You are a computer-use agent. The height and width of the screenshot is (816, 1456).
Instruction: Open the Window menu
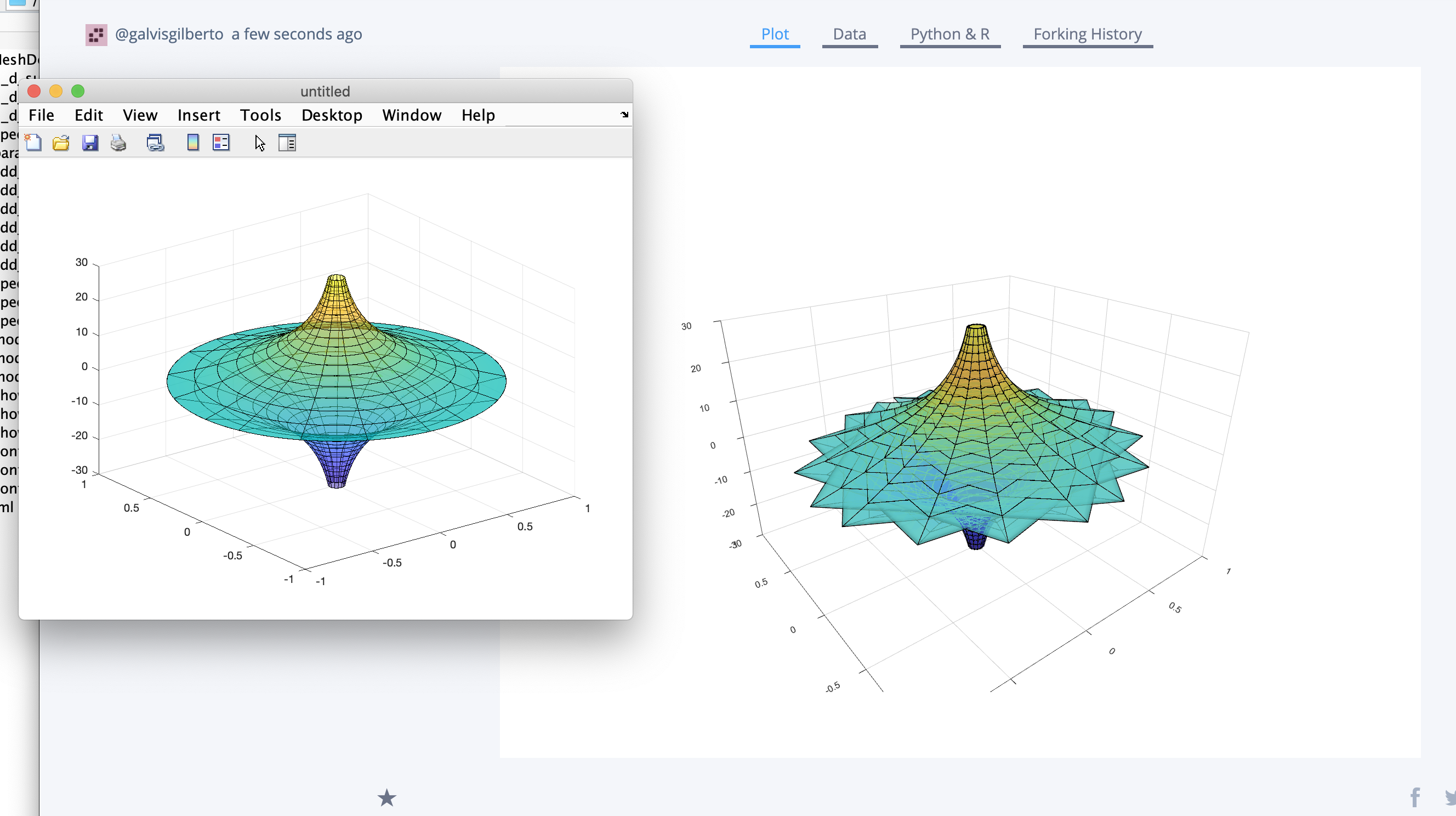click(x=412, y=115)
